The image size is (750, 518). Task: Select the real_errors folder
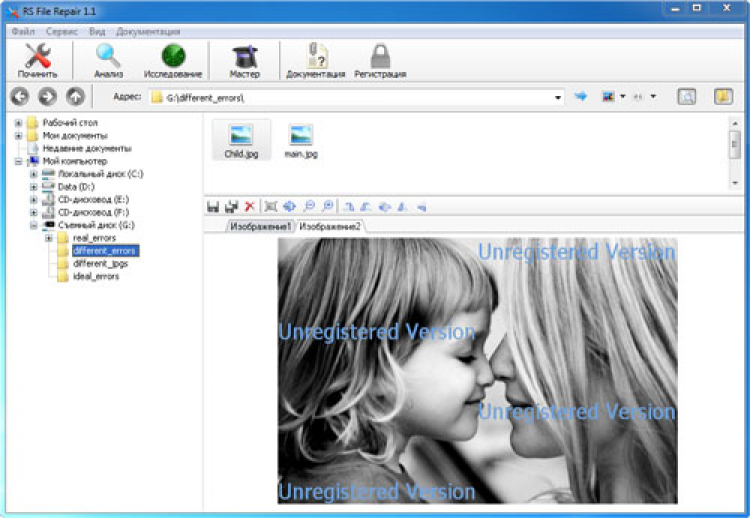point(94,238)
